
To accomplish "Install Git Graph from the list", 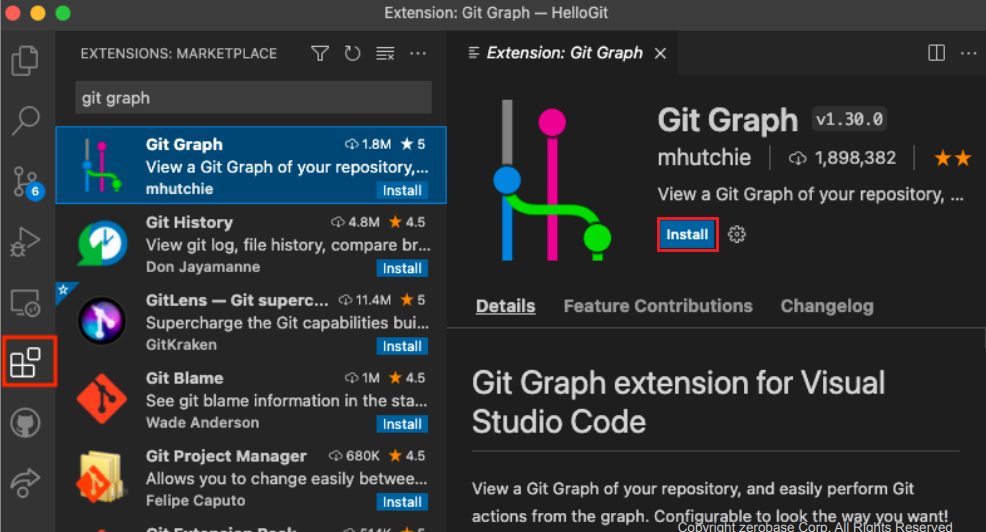I will click(x=402, y=191).
